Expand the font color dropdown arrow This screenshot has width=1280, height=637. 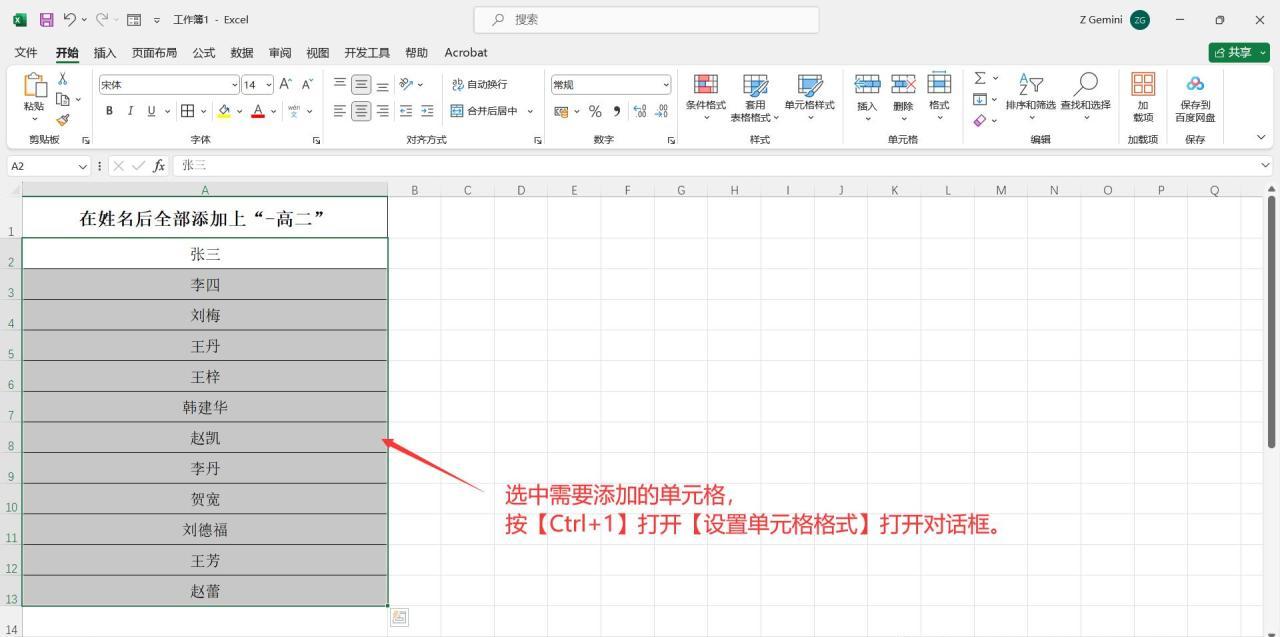[273, 111]
